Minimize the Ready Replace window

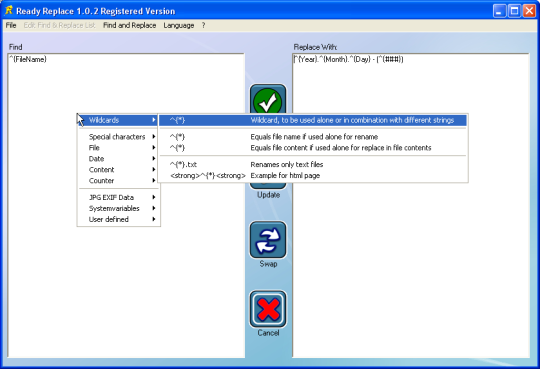499,11
